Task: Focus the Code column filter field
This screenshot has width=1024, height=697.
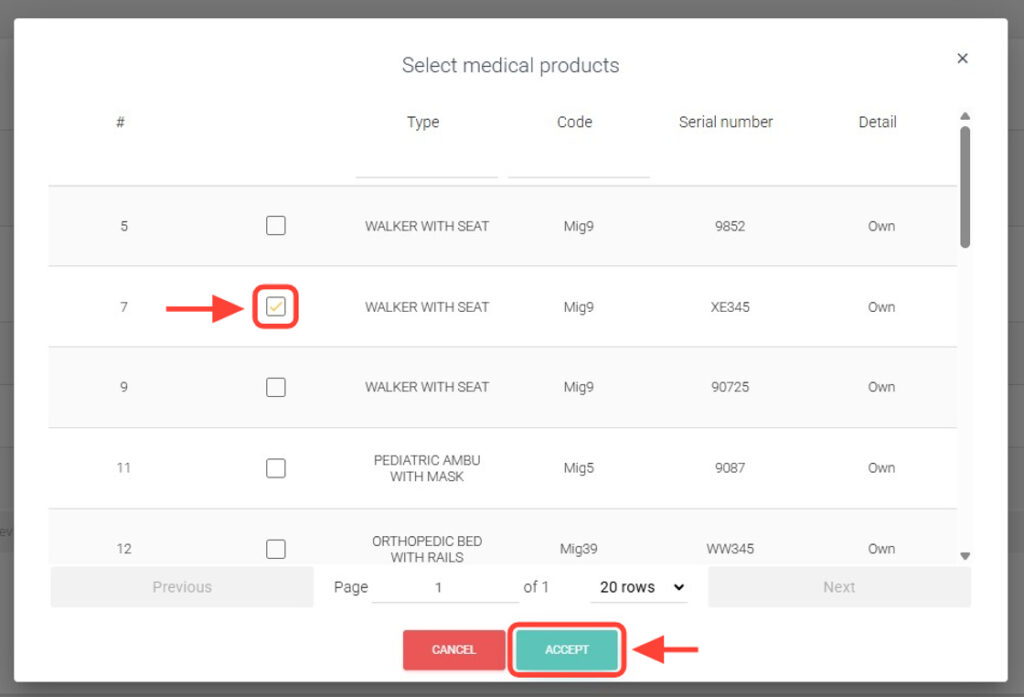Action: pos(578,164)
